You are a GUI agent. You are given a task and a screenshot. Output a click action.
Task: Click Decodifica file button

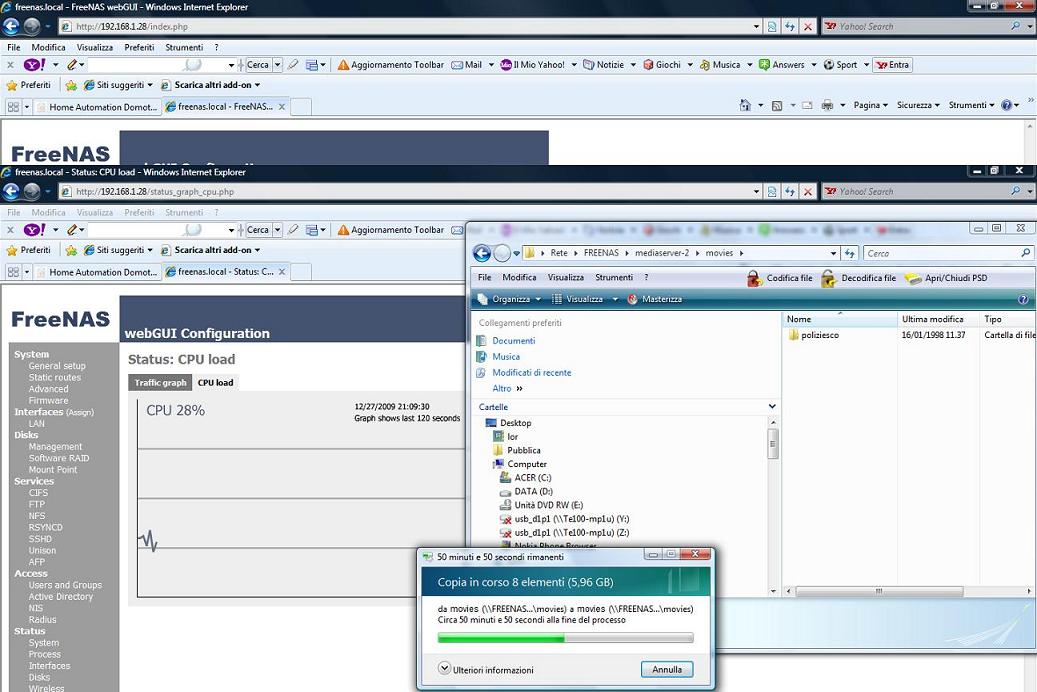click(858, 278)
